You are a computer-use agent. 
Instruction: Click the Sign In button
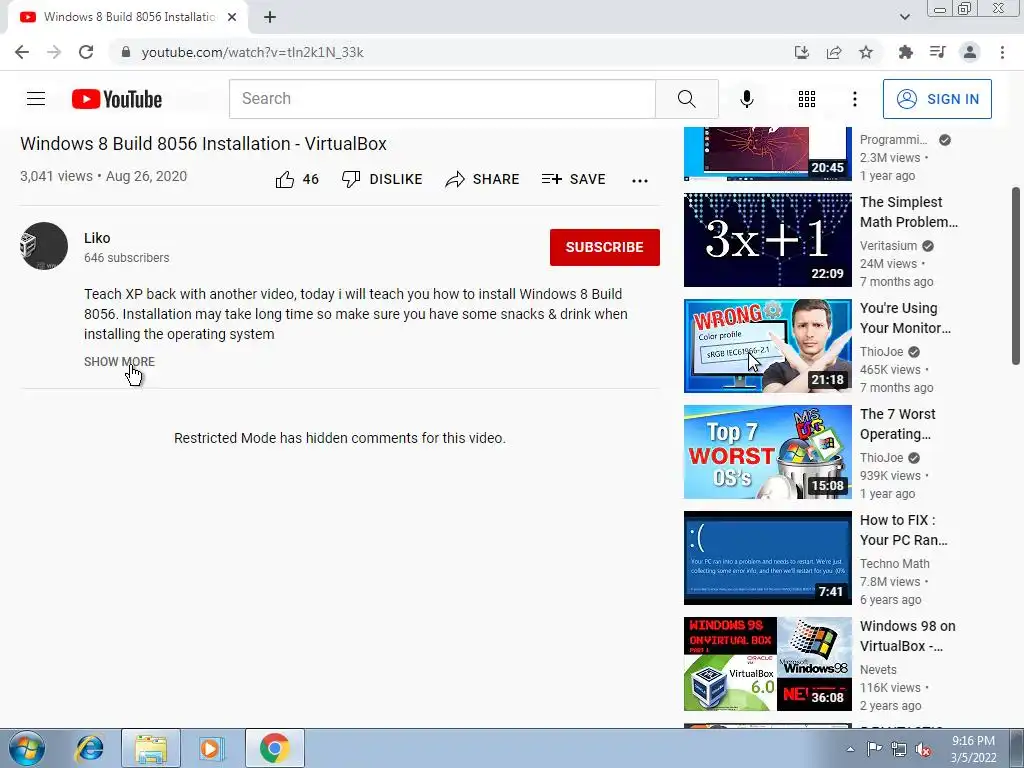click(x=937, y=99)
